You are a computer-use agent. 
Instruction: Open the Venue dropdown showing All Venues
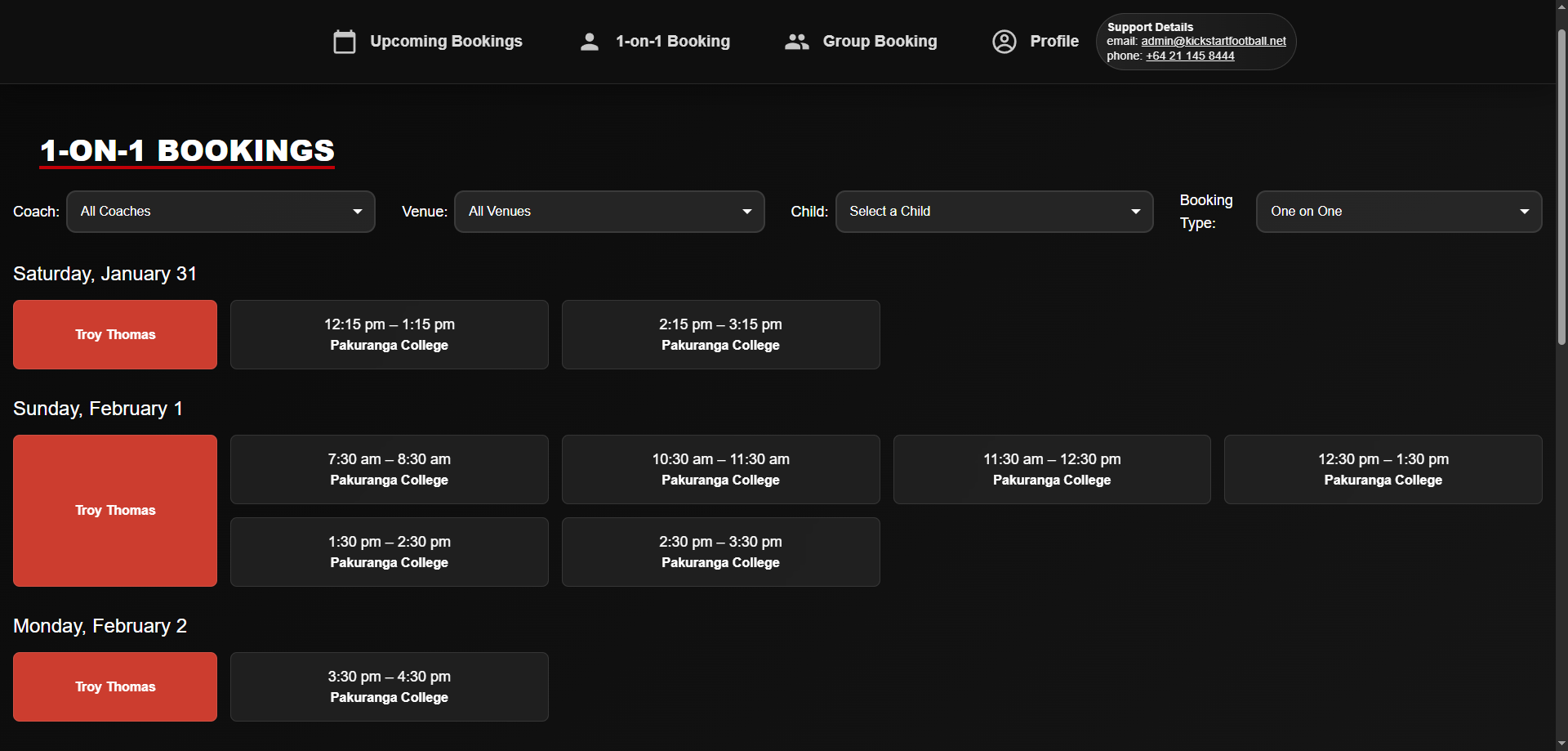pos(608,212)
